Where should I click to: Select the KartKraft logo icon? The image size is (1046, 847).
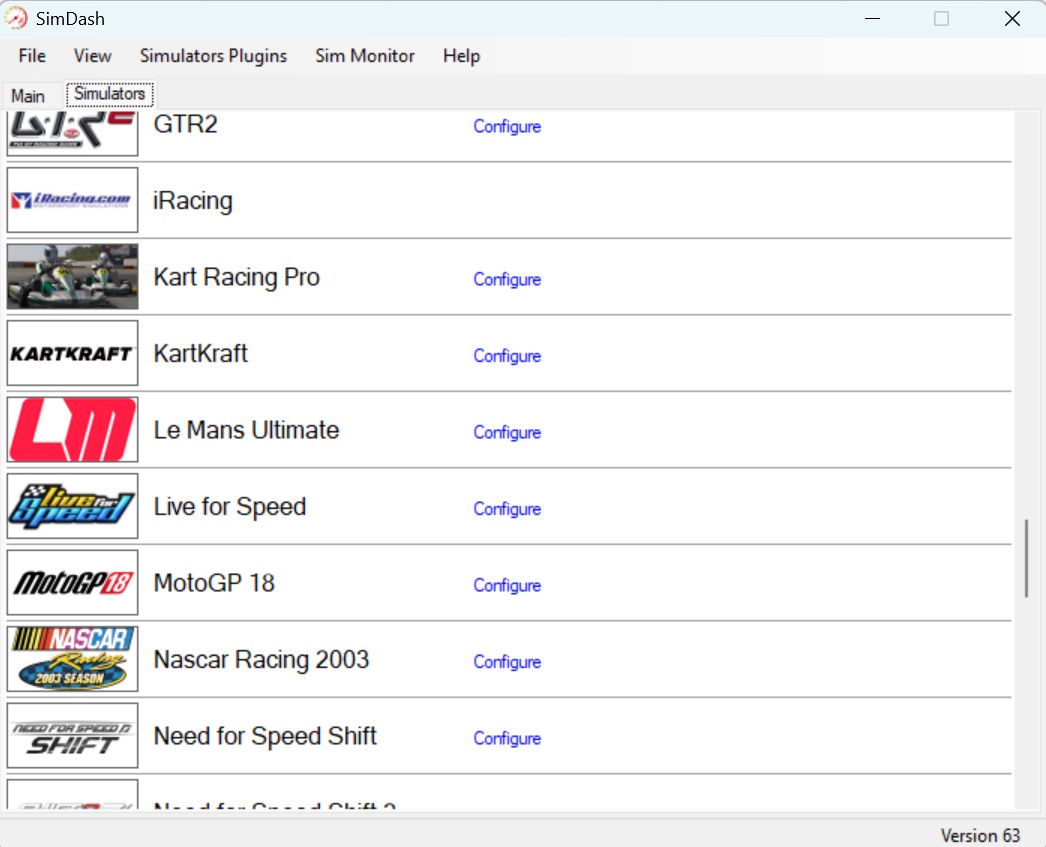72,353
